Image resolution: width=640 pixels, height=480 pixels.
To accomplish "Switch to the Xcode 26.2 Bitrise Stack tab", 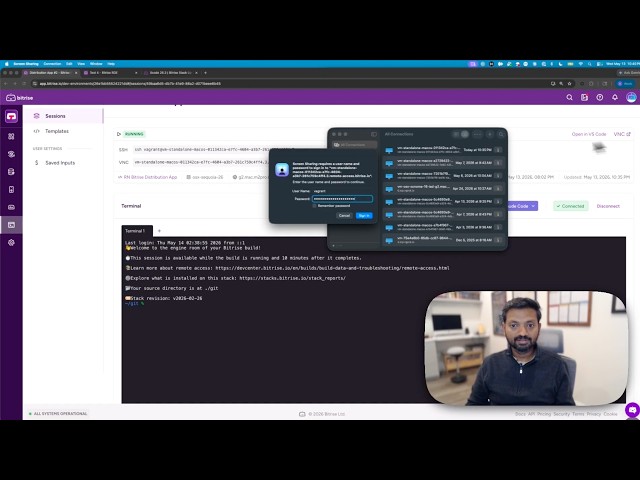I will [x=171, y=73].
